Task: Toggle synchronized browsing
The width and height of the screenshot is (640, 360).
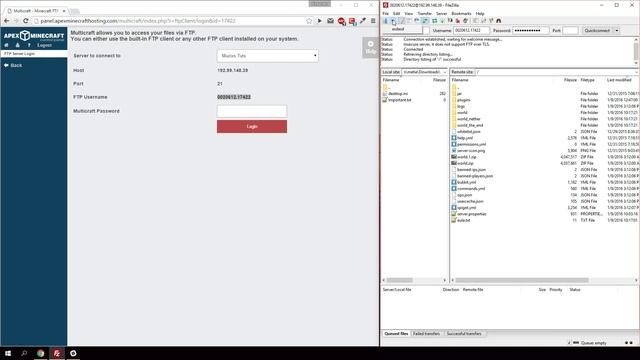Action: [491, 20]
